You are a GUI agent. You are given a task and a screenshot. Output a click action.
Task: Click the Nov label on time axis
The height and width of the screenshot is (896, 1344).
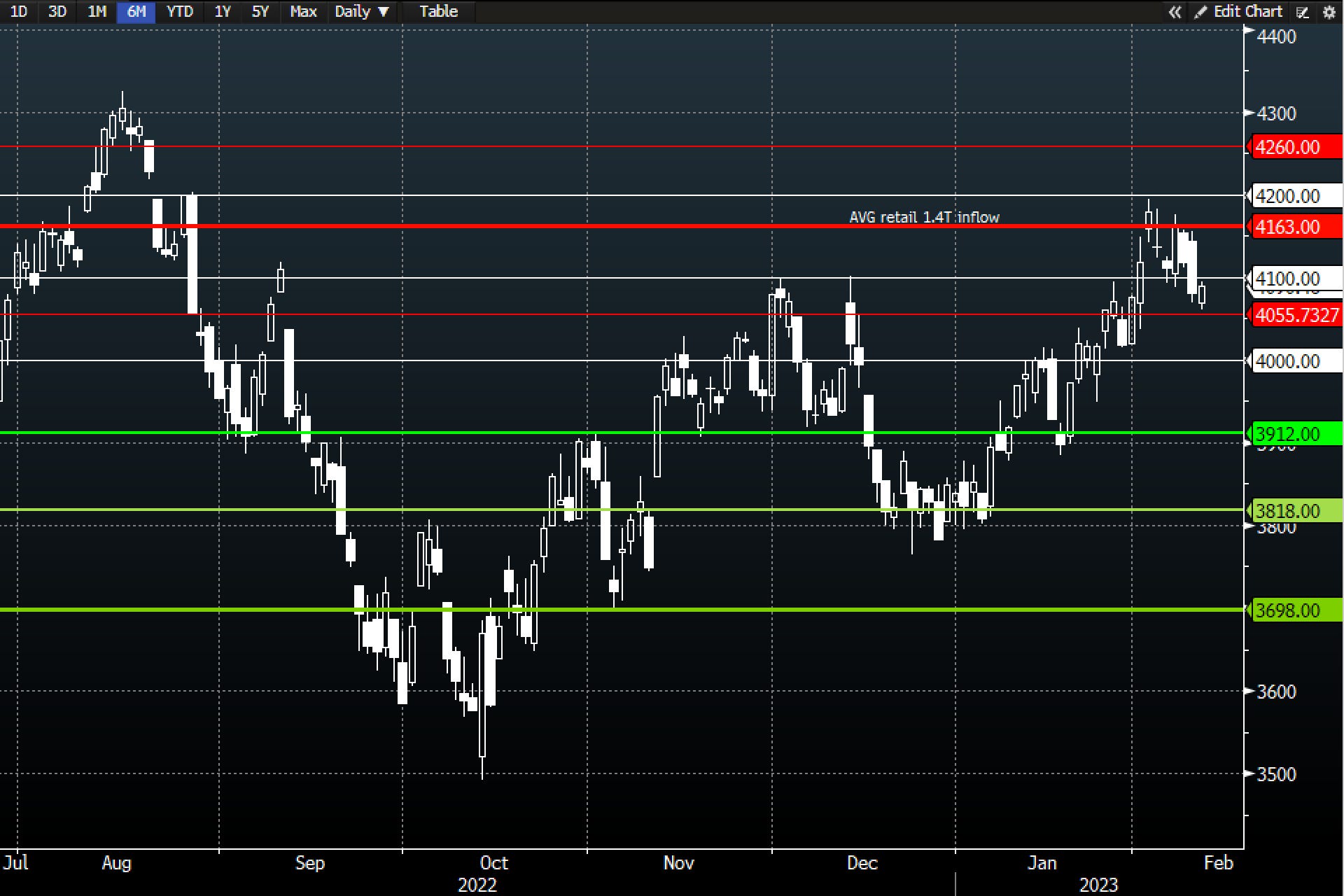[678, 863]
